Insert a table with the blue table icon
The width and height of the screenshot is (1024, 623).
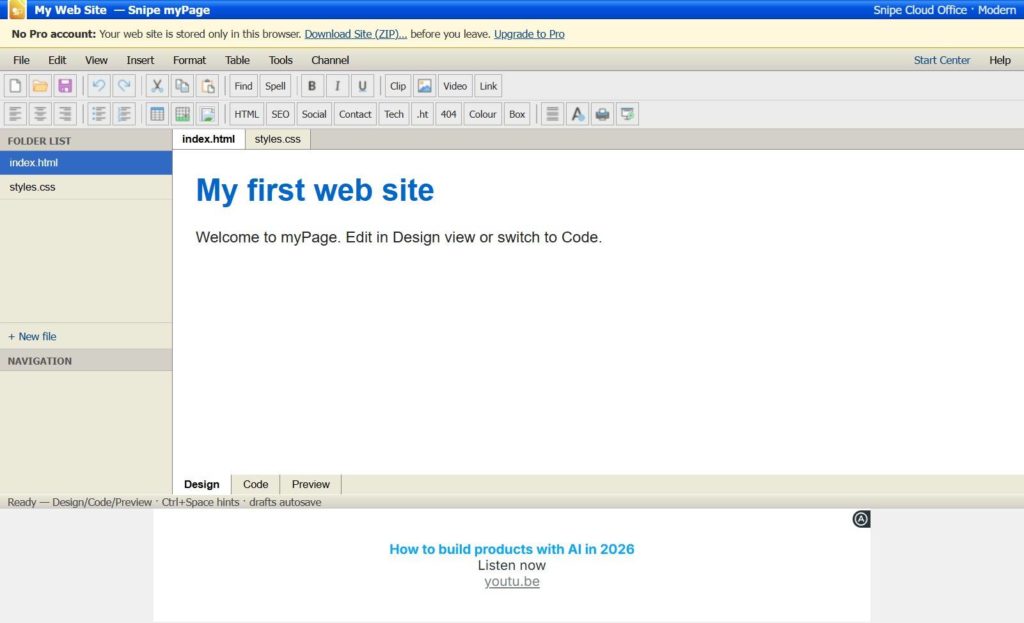click(157, 114)
